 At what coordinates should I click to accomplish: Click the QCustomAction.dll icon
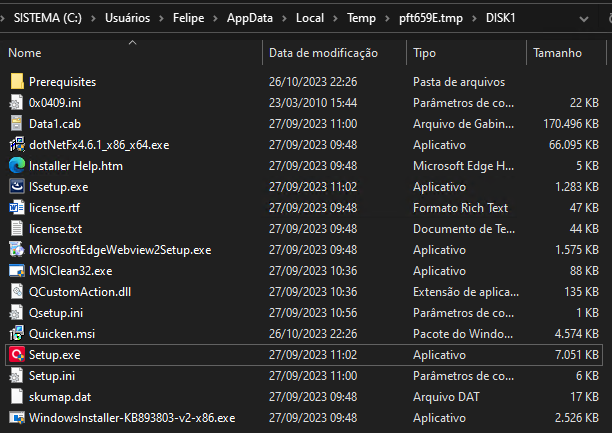[16, 292]
